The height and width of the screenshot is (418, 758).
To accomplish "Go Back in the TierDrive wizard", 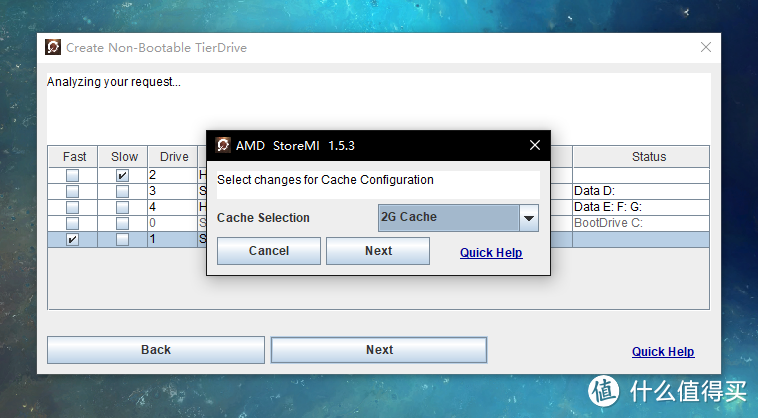I will tap(156, 350).
